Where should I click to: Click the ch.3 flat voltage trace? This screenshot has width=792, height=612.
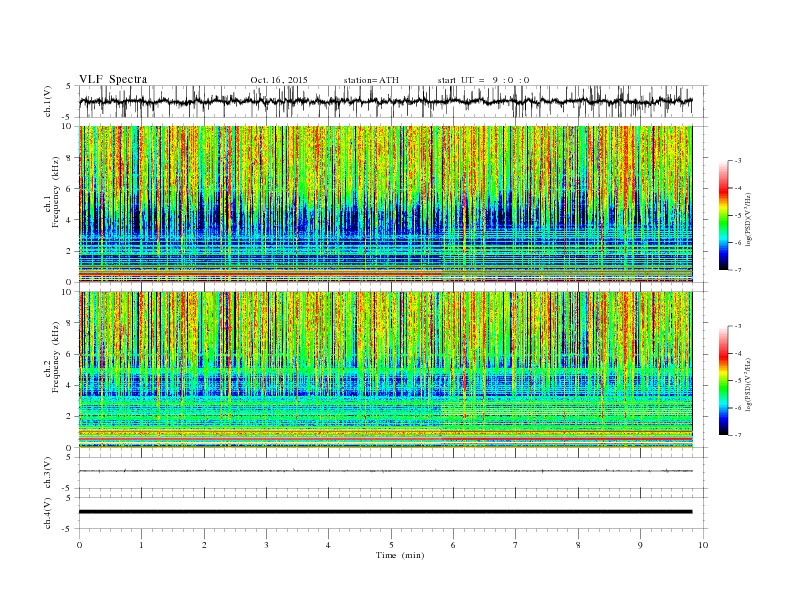click(385, 471)
